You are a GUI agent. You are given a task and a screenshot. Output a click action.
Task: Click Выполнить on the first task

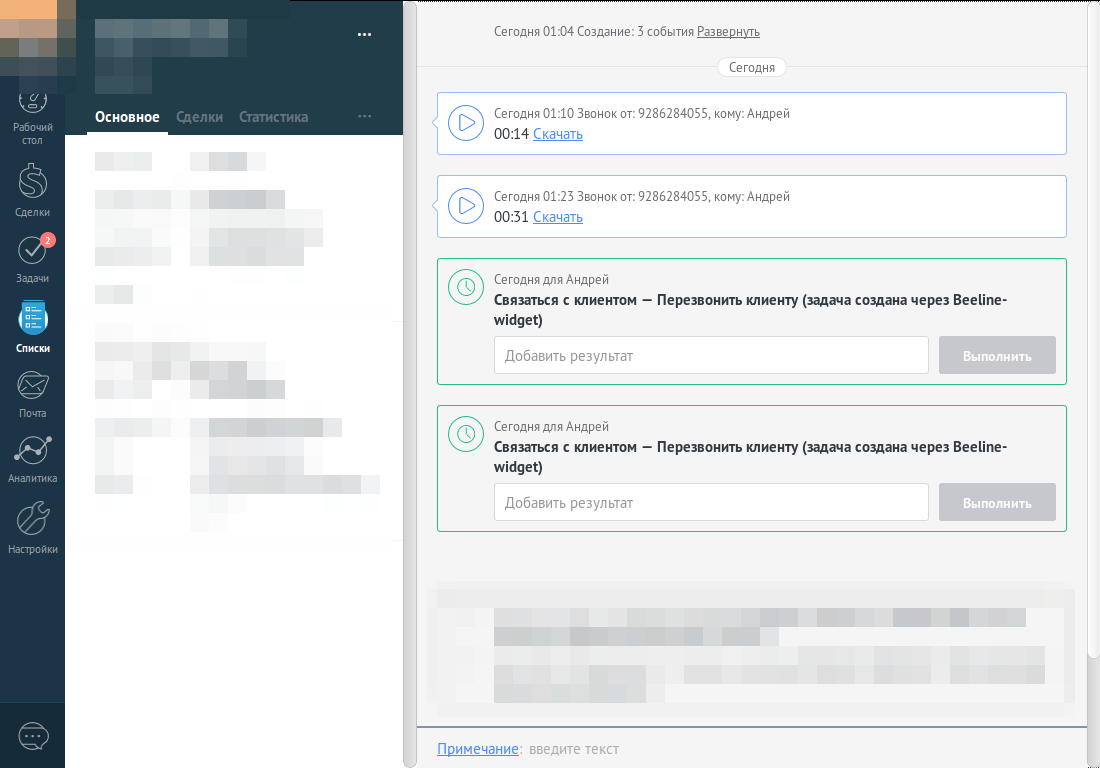996,356
